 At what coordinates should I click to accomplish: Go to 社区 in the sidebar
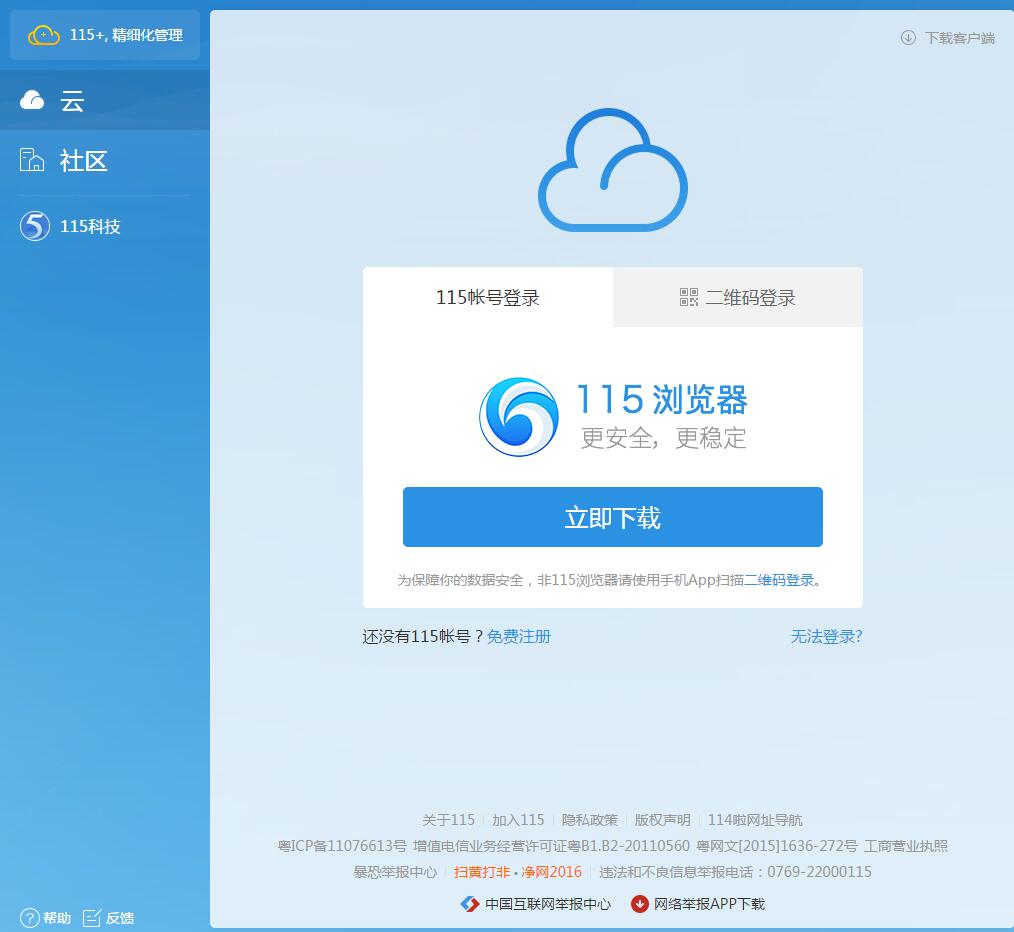(83, 160)
